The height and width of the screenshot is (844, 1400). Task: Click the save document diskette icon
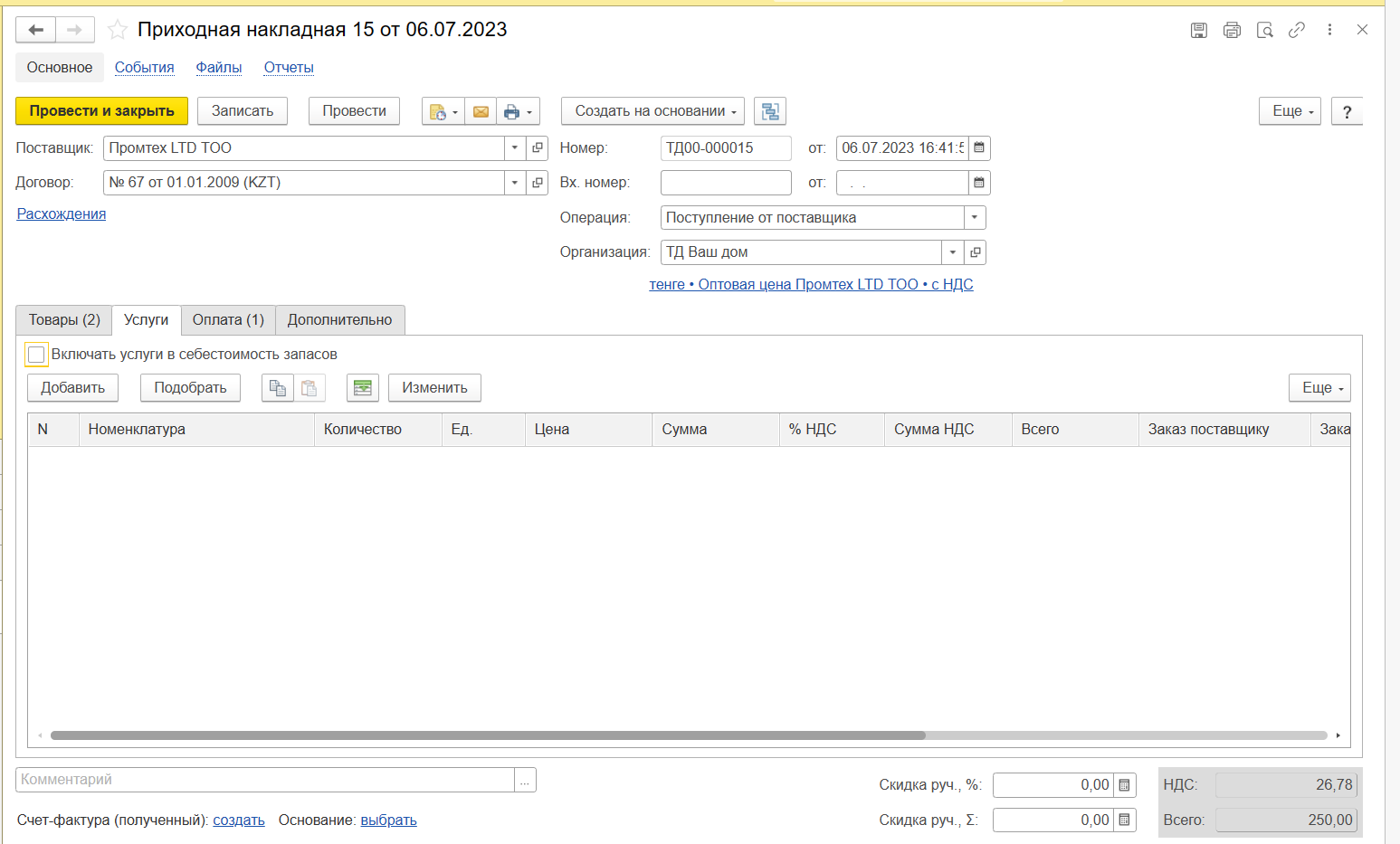pos(1198,30)
